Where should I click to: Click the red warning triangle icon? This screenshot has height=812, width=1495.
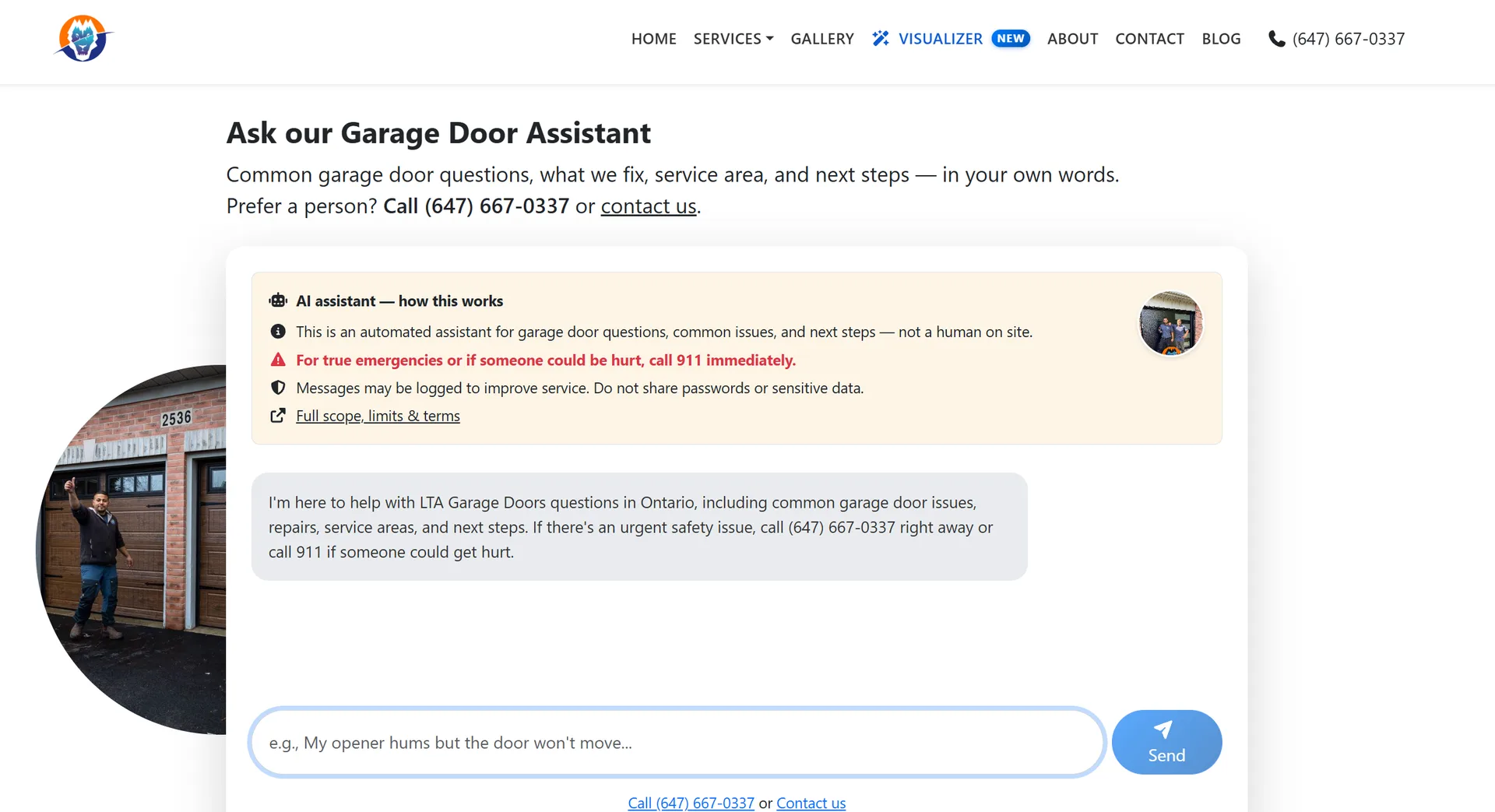coord(278,360)
